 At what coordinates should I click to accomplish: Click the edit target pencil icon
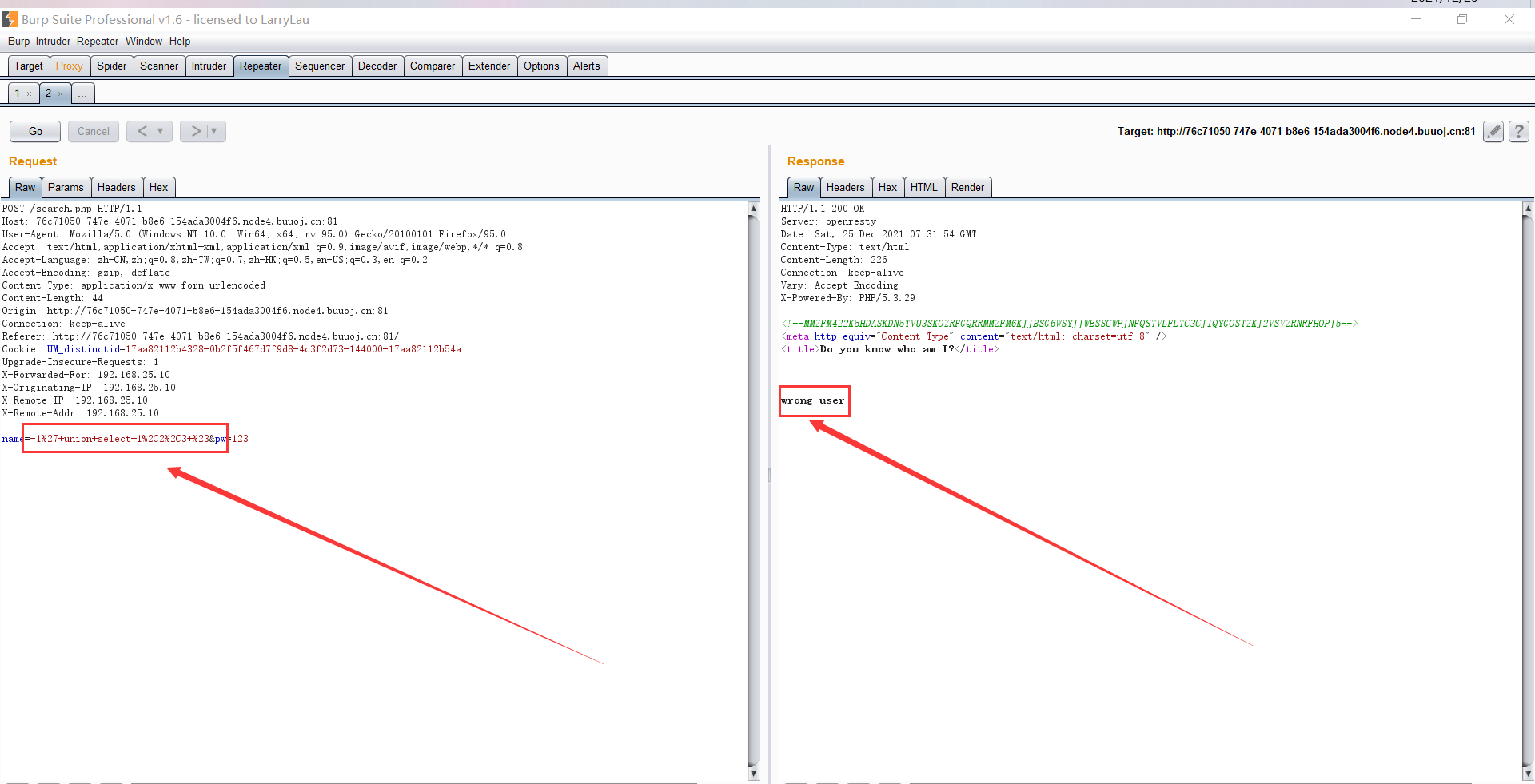(1493, 131)
